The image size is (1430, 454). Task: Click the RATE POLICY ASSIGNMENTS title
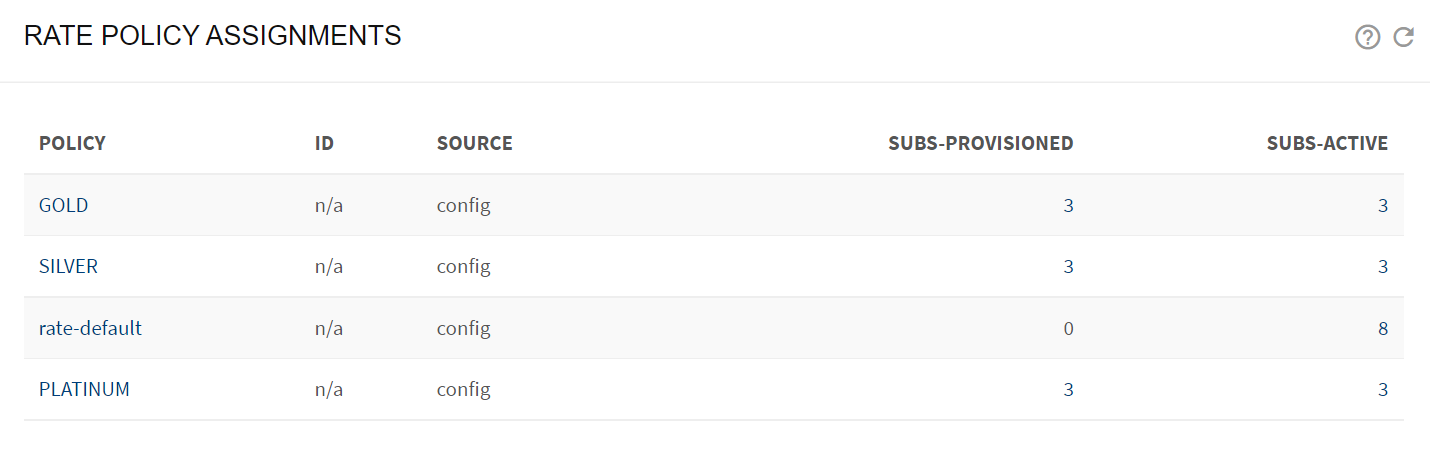tap(212, 36)
